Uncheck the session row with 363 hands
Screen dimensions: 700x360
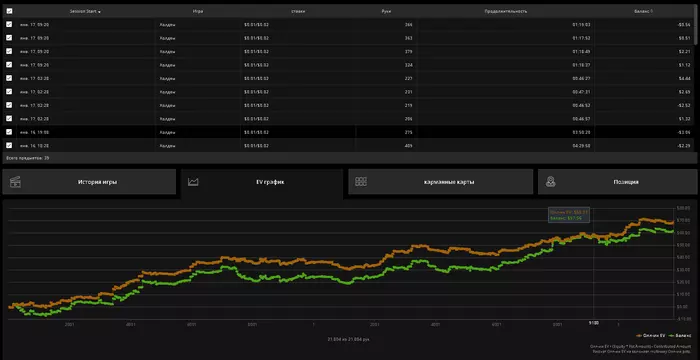click(x=9, y=38)
